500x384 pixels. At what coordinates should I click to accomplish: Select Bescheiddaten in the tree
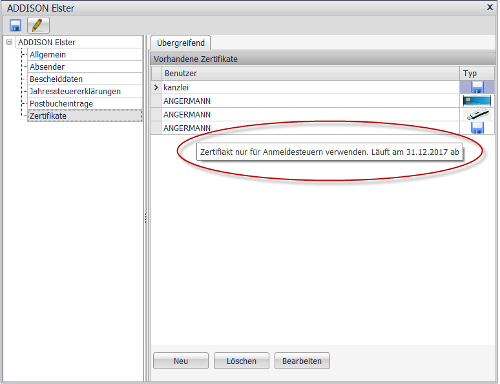click(x=56, y=79)
